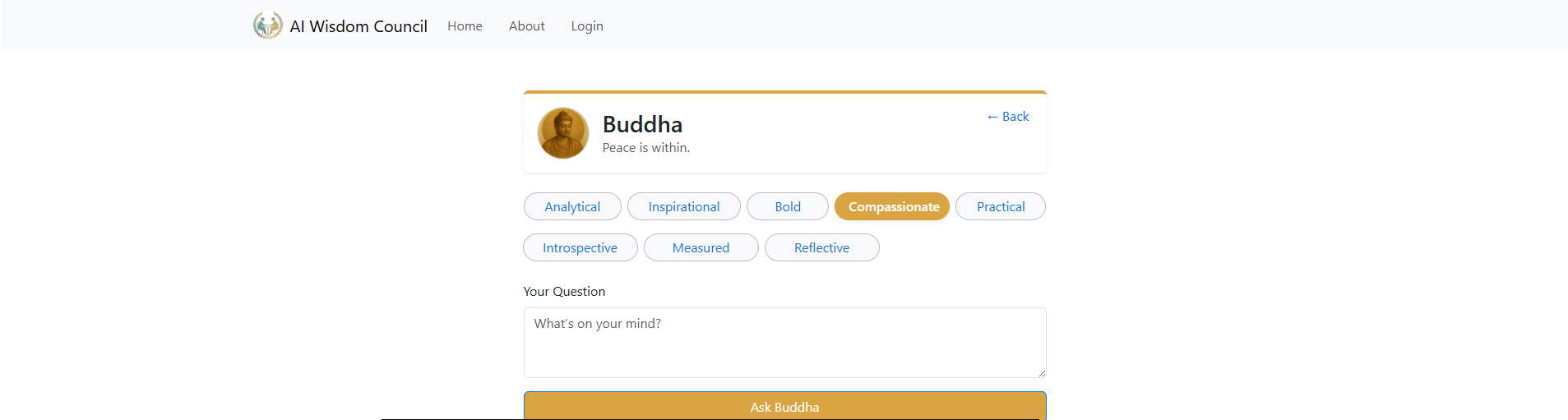
Task: Open the Home navigation link
Action: (465, 26)
